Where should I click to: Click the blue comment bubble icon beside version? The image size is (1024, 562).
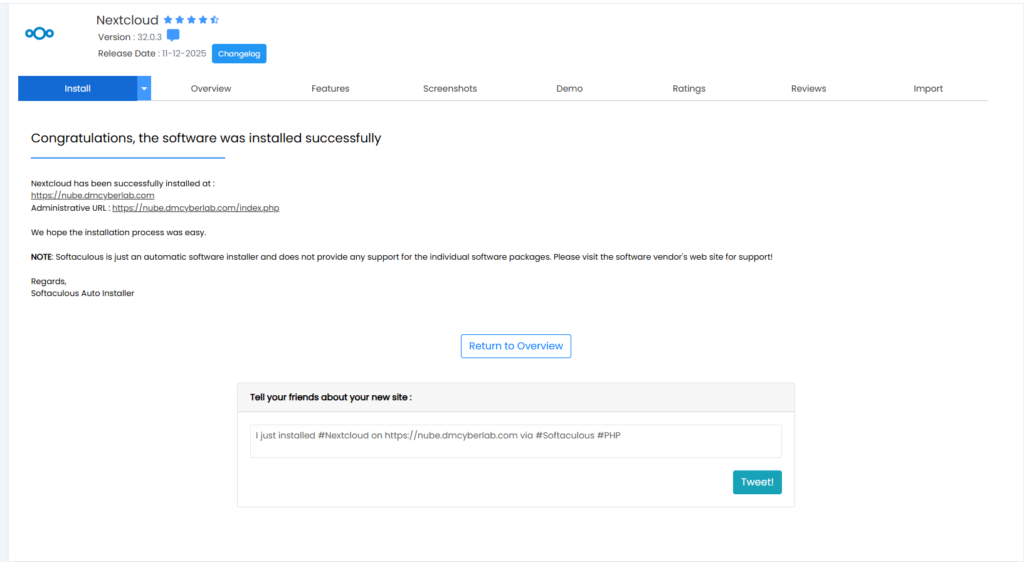tap(173, 36)
